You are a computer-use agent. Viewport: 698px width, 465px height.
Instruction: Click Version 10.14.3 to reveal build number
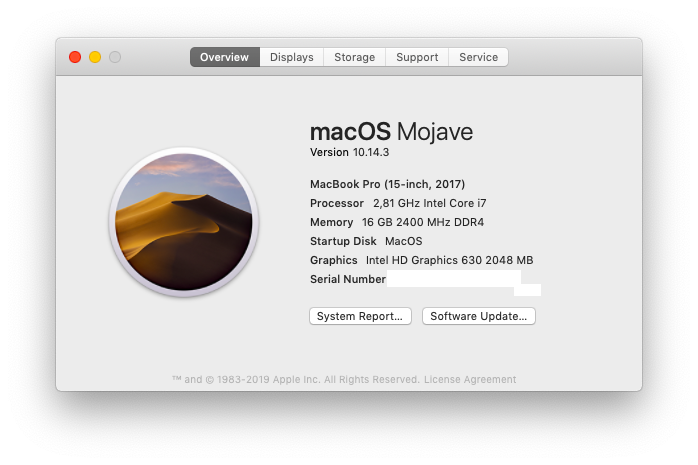[x=350, y=153]
